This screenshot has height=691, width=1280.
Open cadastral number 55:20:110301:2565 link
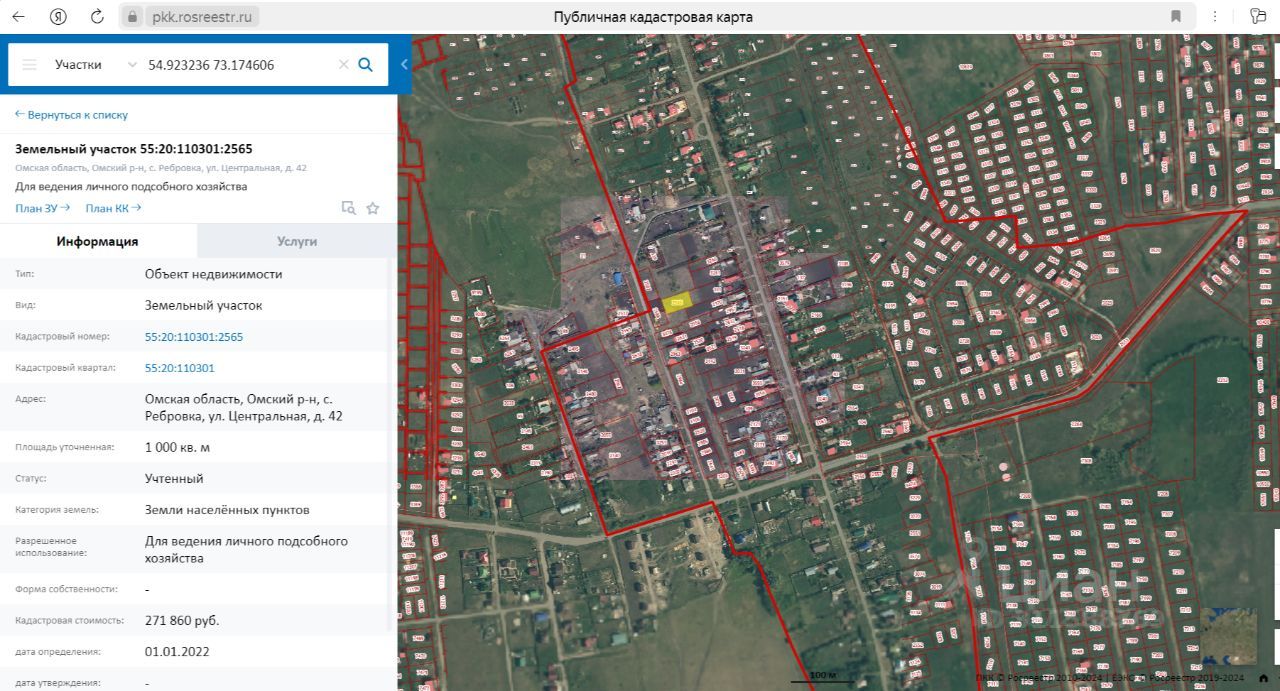click(194, 337)
